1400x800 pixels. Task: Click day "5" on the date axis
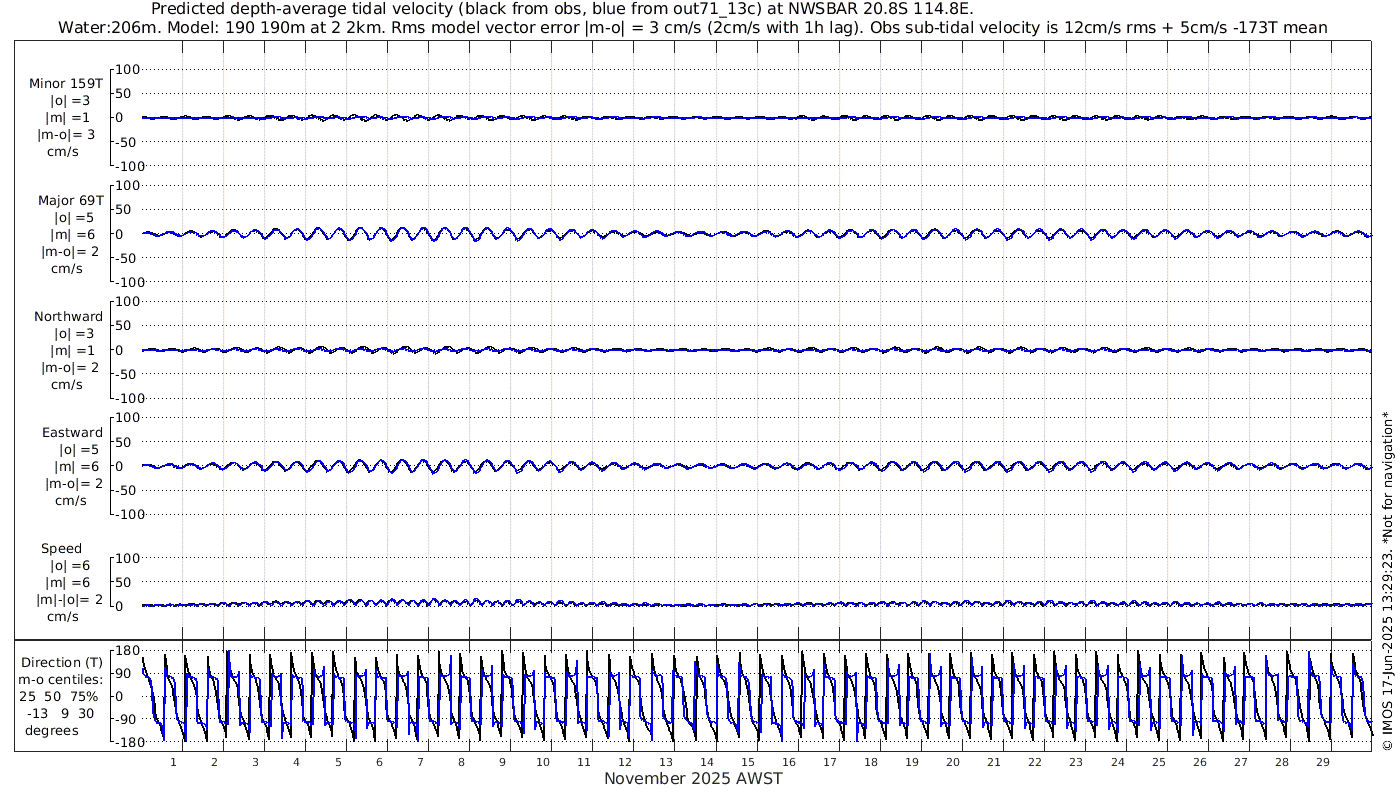(338, 762)
